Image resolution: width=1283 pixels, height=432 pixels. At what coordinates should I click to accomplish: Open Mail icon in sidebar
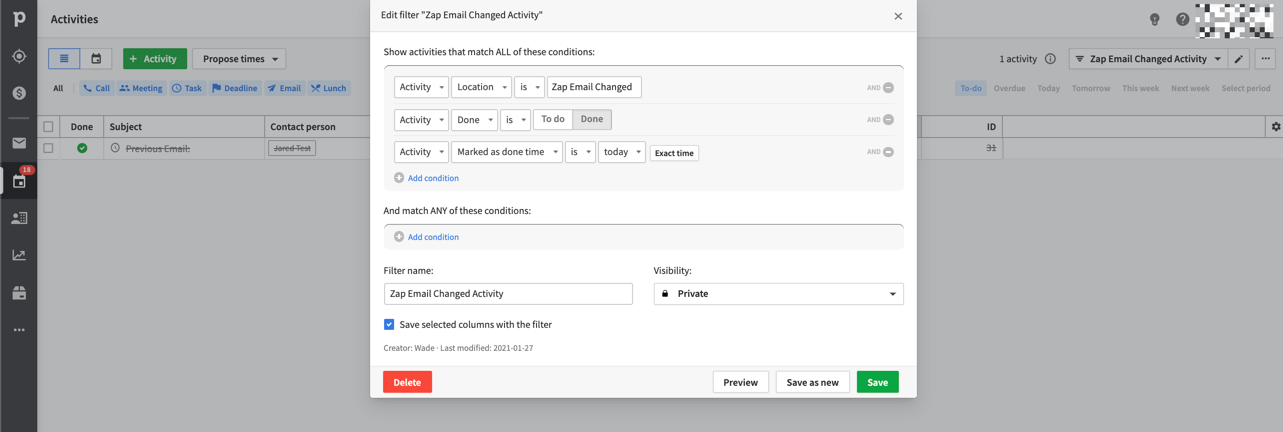tap(19, 143)
